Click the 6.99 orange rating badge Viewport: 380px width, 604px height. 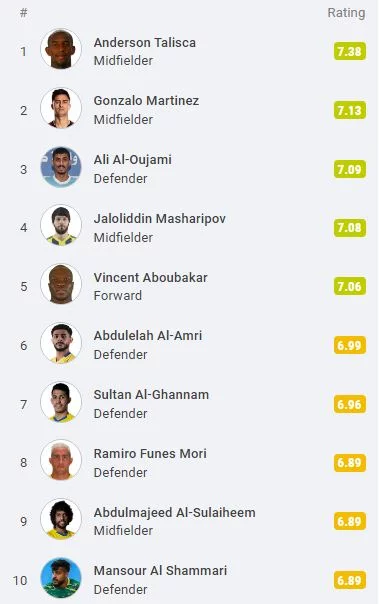(x=350, y=345)
